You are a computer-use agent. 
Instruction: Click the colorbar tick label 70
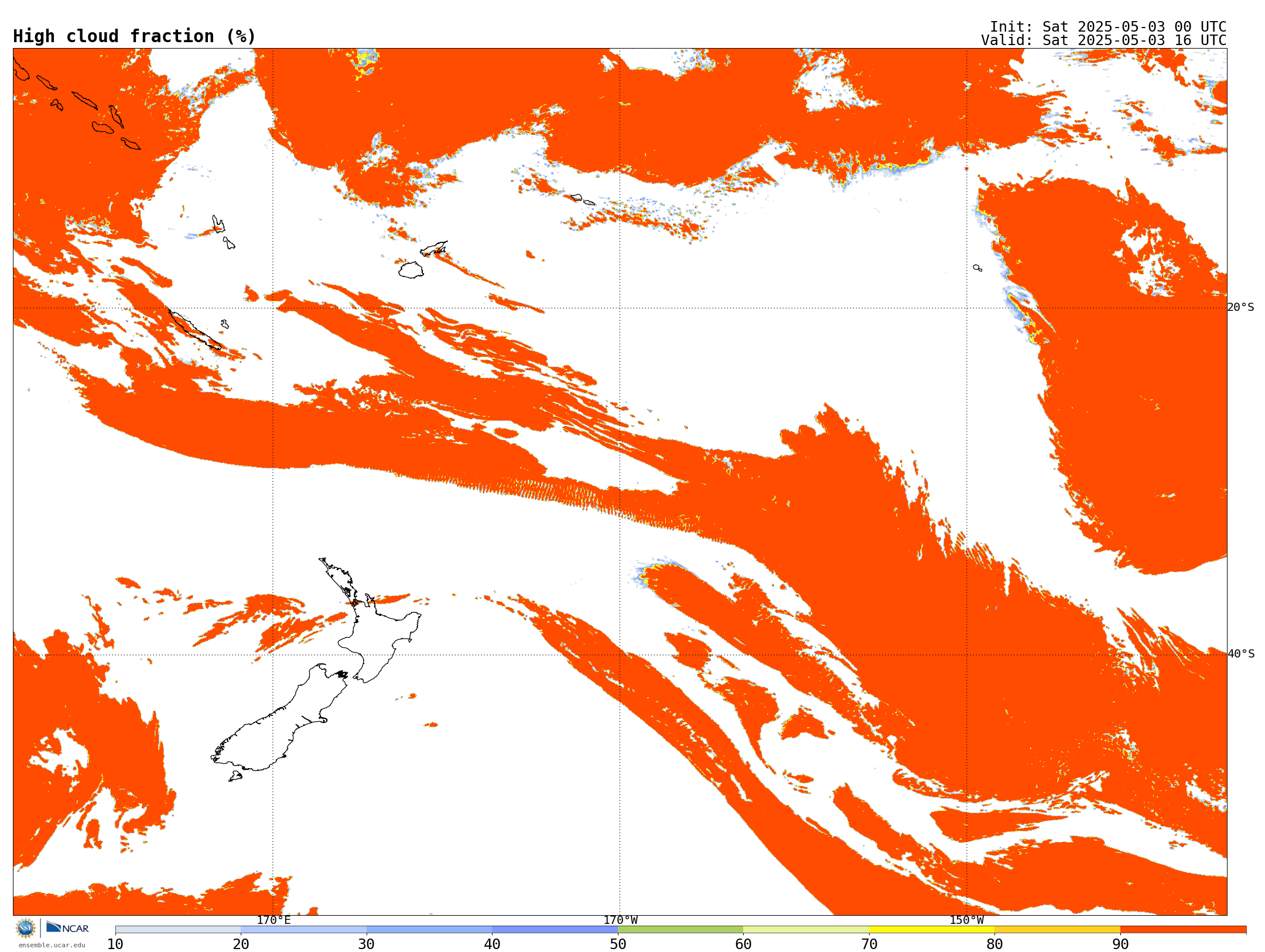869,944
